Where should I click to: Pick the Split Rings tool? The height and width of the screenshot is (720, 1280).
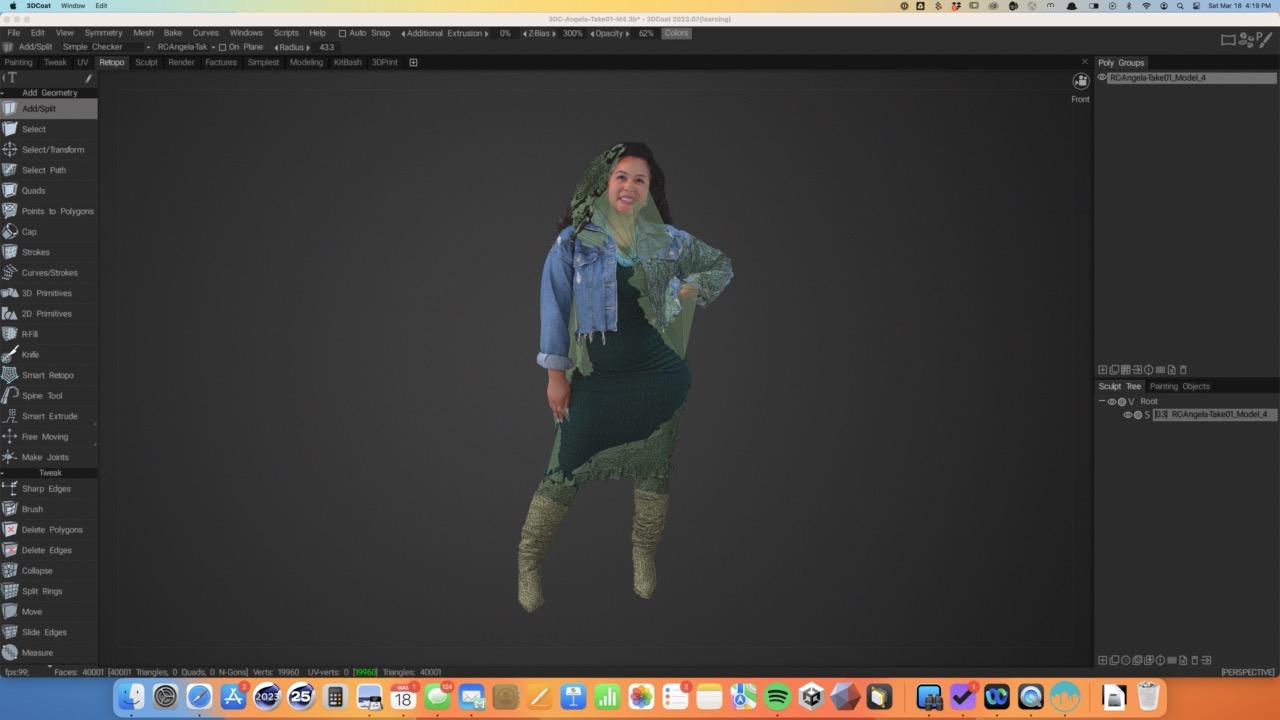[x=41, y=591]
